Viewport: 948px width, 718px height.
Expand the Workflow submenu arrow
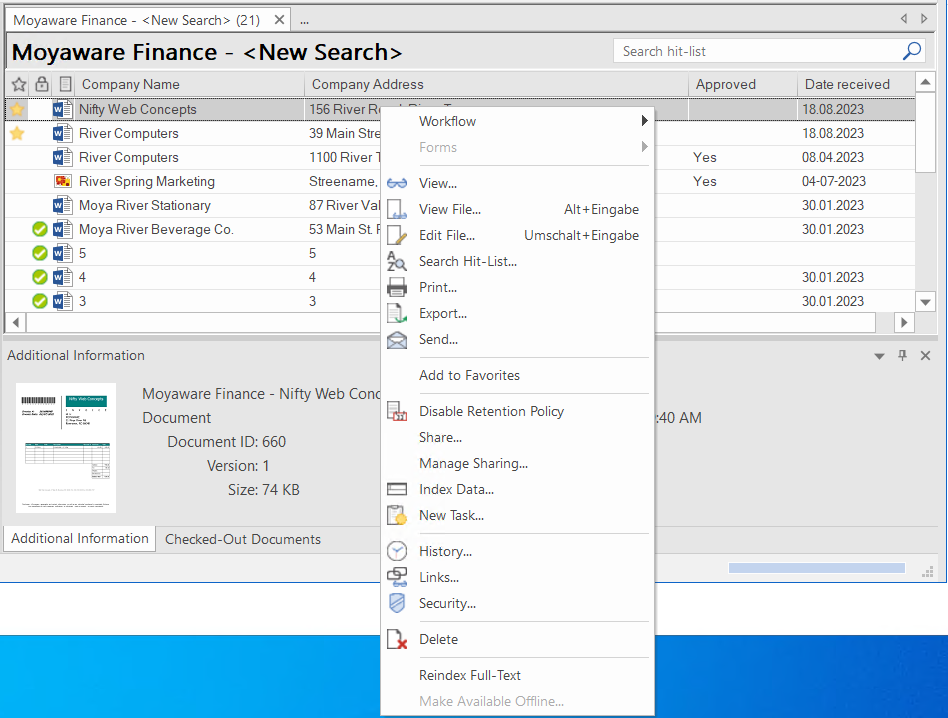(644, 121)
